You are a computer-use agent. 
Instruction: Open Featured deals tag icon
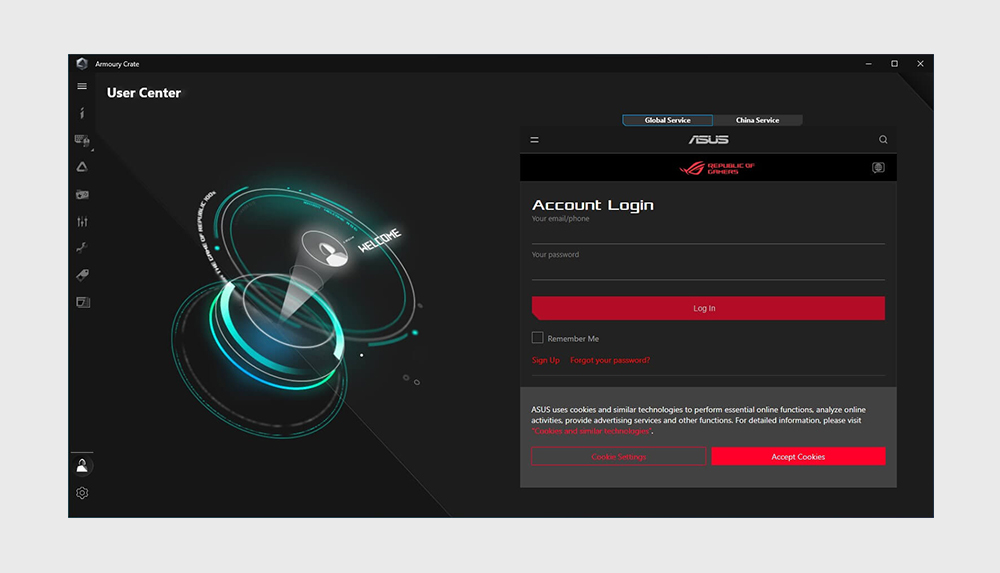pos(82,275)
